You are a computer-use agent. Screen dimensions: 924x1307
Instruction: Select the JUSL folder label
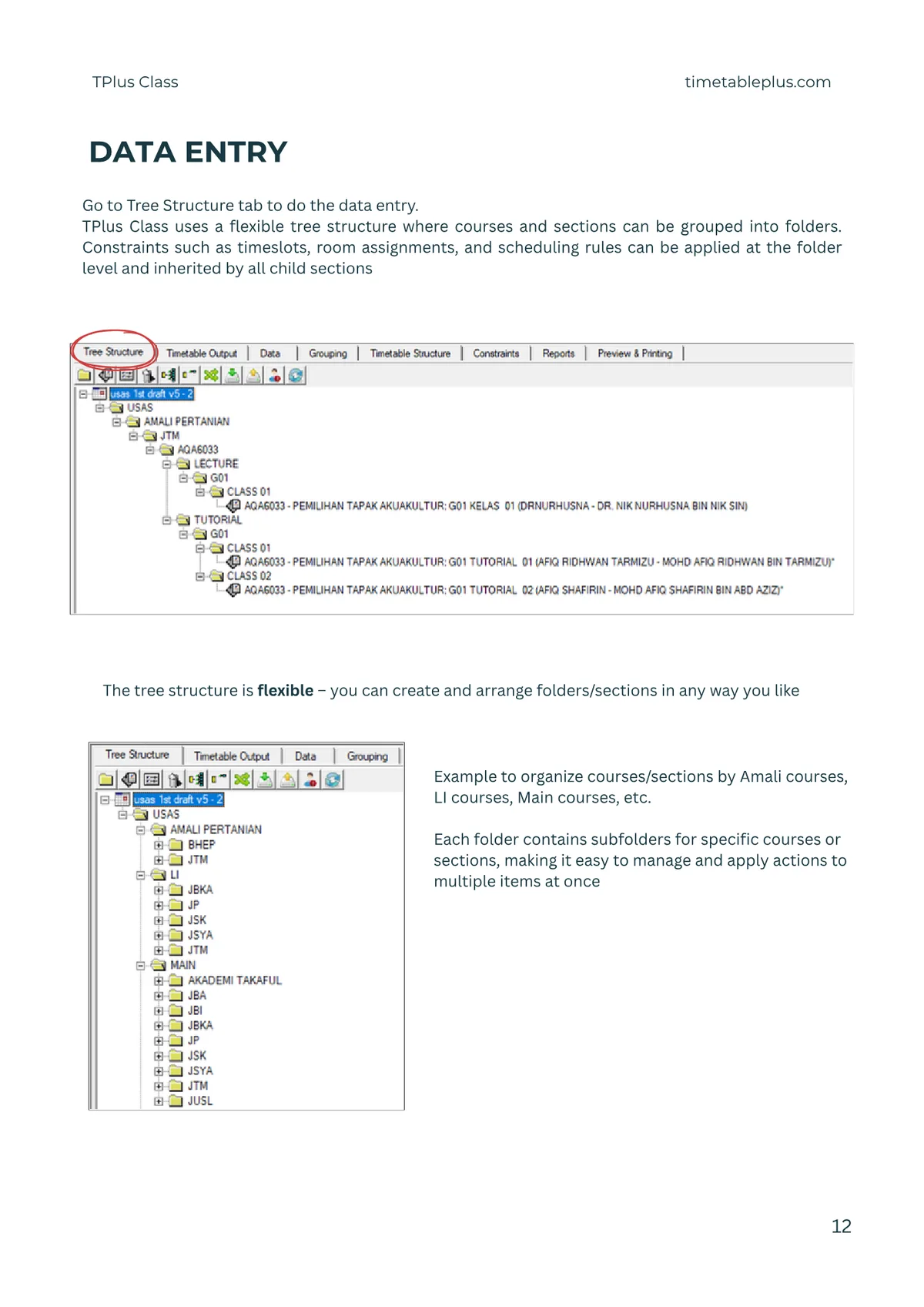pos(200,1101)
